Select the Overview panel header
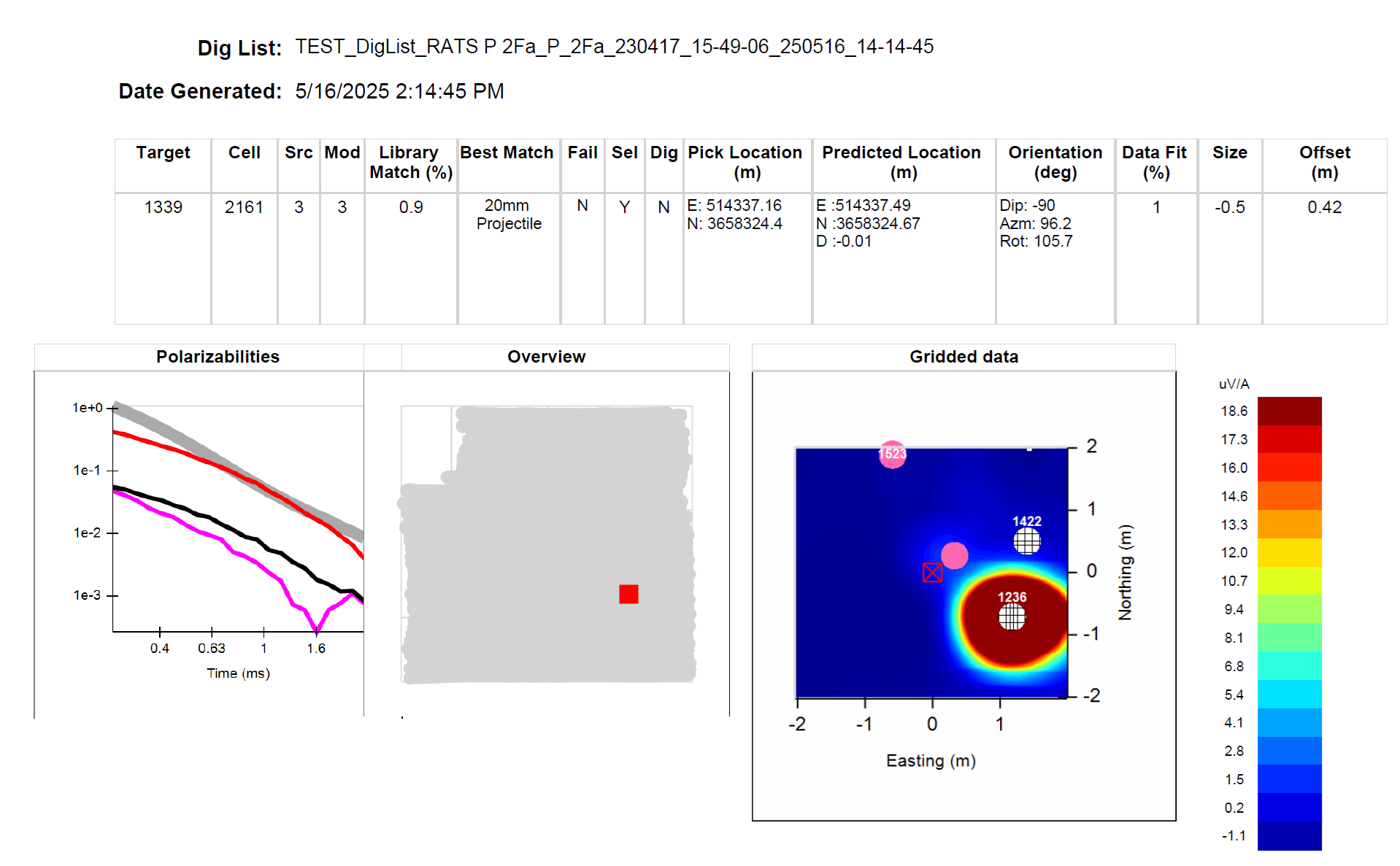The image size is (1400, 866). pos(547,357)
